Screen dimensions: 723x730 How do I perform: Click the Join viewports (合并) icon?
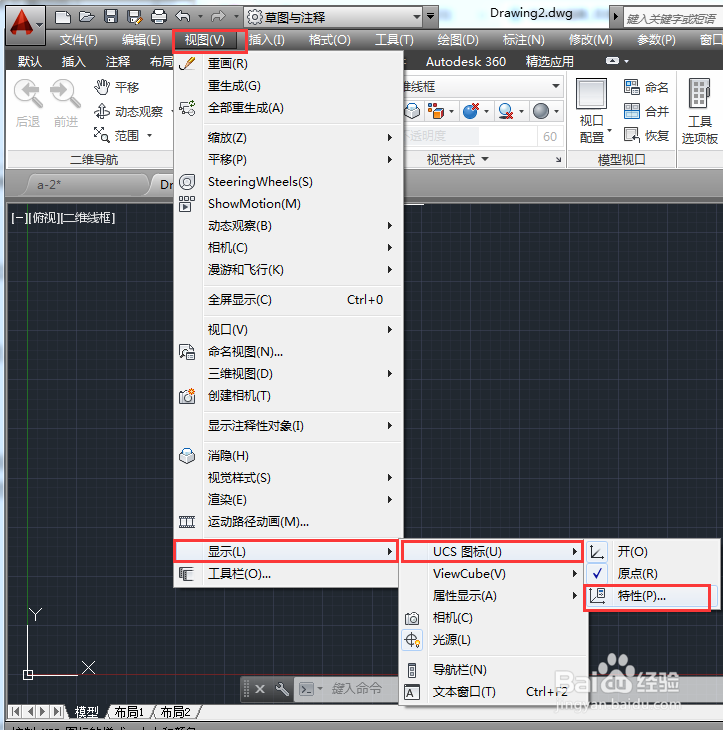[x=646, y=111]
